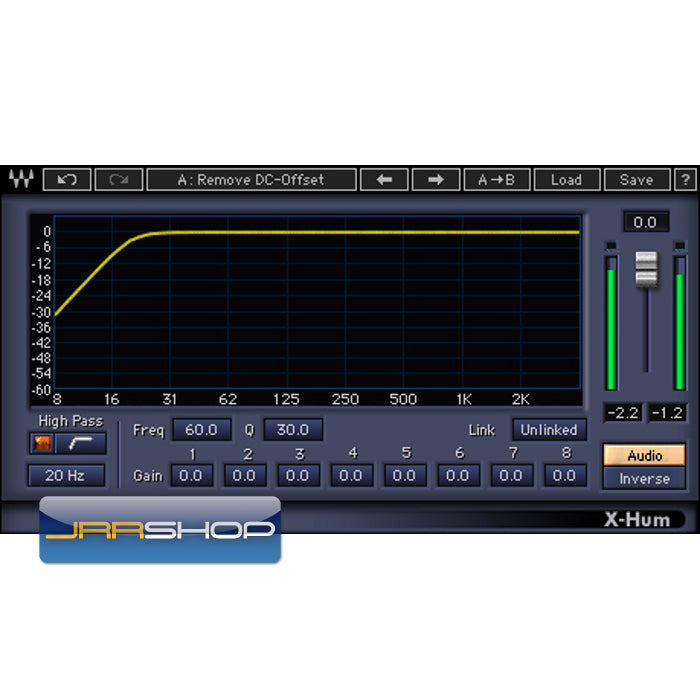Go to next preset arrow
The width and height of the screenshot is (700, 700).
pyautogui.click(x=436, y=179)
